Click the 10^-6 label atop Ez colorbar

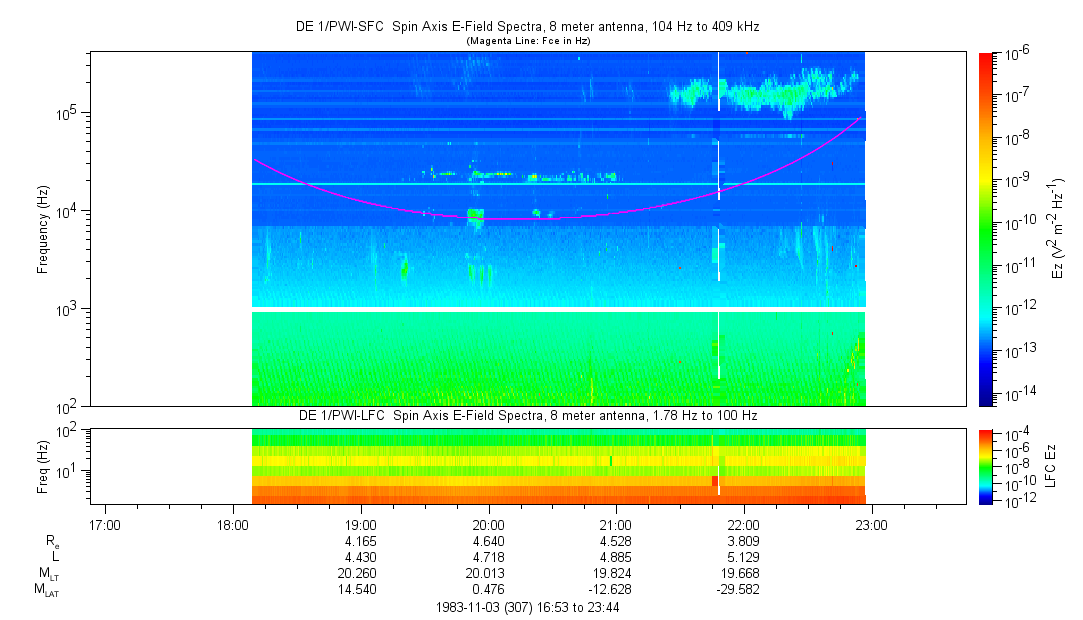point(1021,53)
